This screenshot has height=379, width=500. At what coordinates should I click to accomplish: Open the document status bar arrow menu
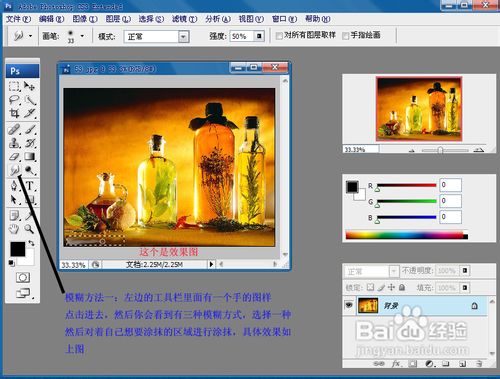211,264
